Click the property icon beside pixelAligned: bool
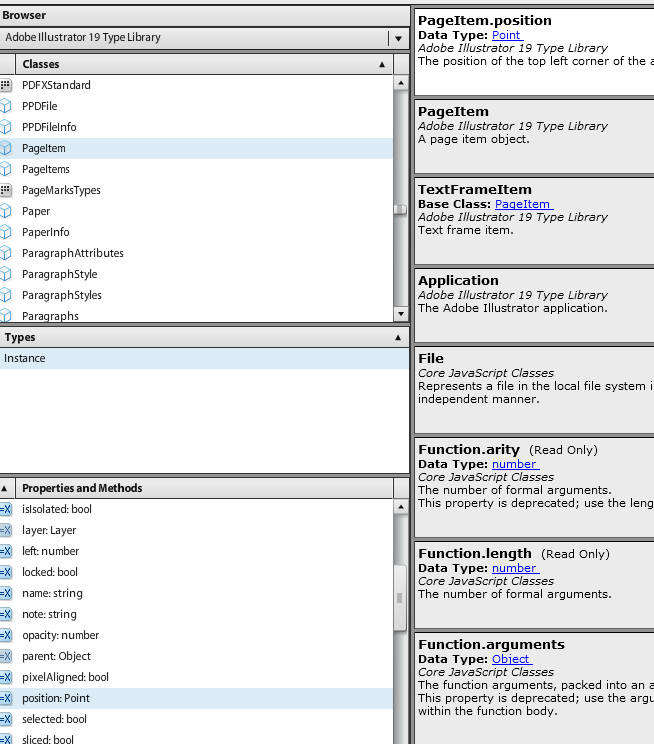The width and height of the screenshot is (654, 744). click(x=6, y=677)
